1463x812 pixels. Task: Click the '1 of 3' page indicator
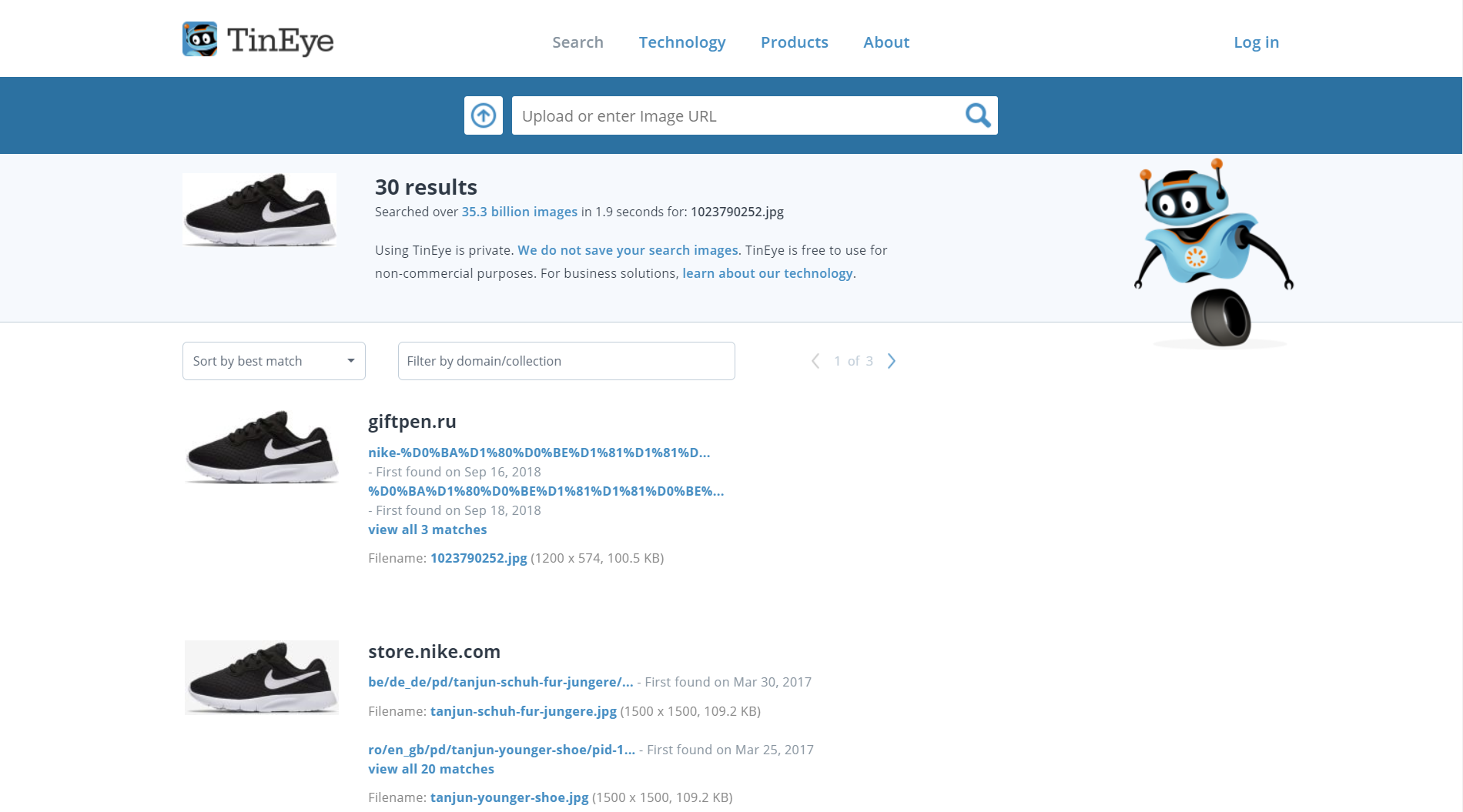[853, 361]
